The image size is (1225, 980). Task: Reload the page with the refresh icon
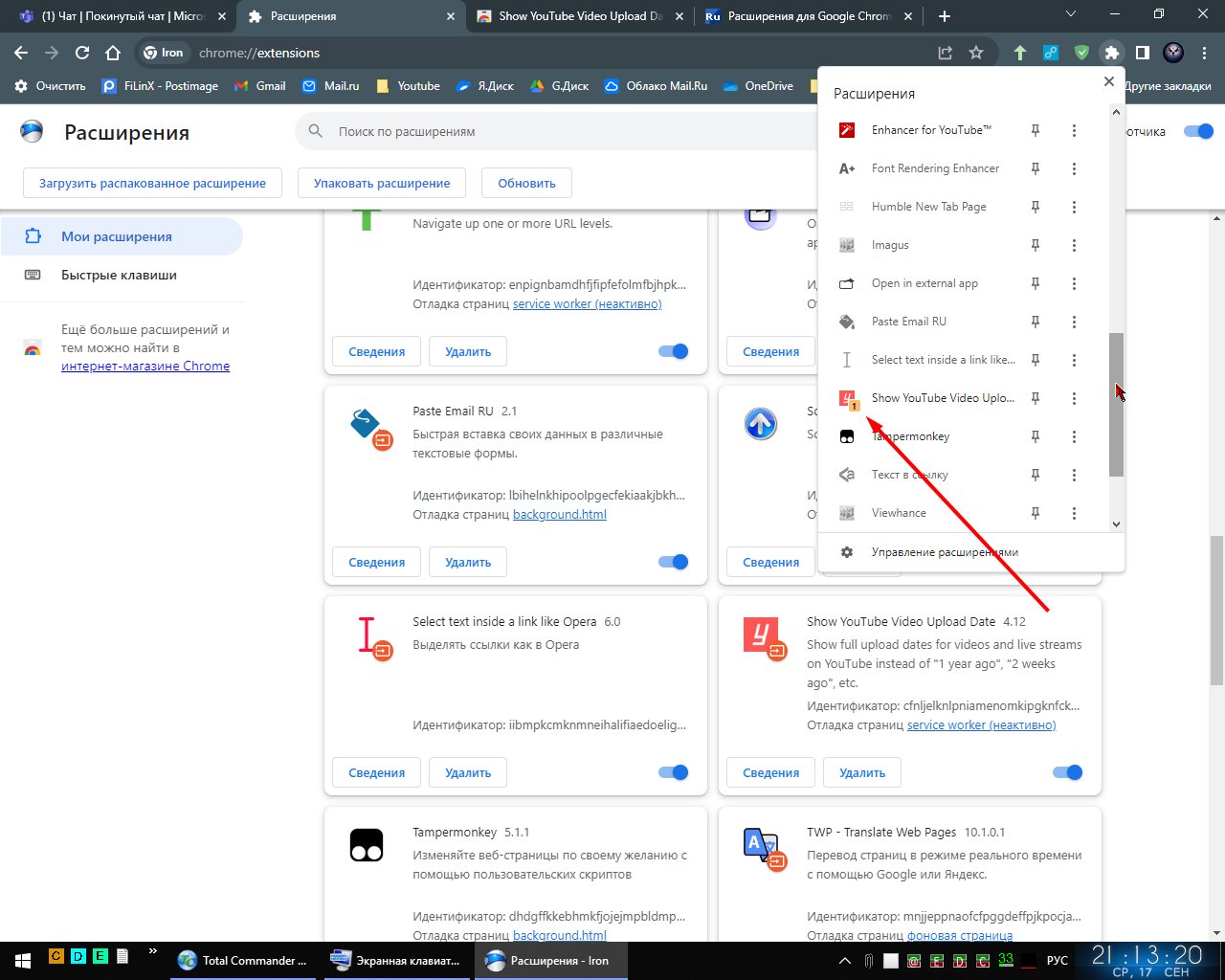click(82, 53)
